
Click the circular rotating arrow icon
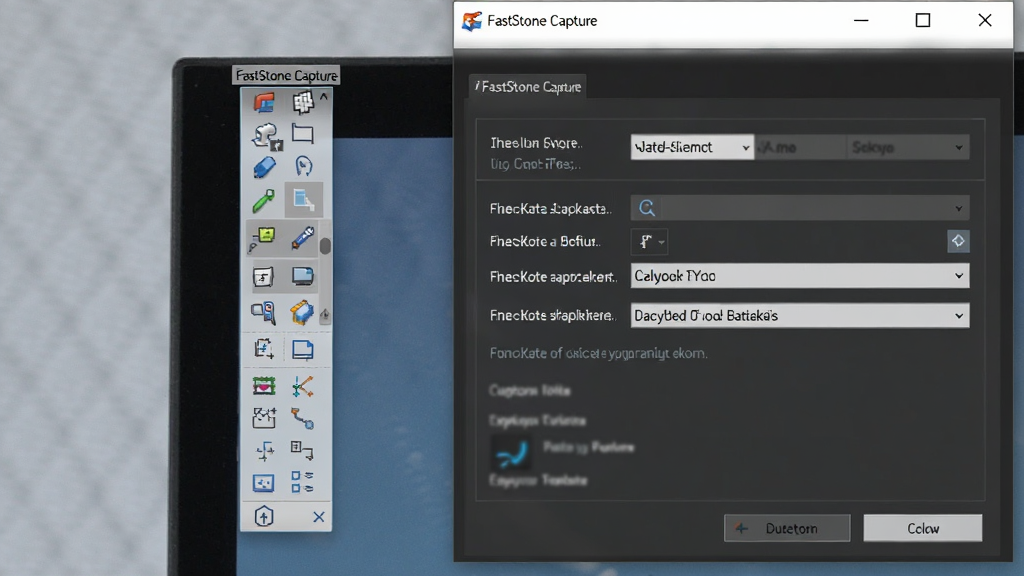304,166
